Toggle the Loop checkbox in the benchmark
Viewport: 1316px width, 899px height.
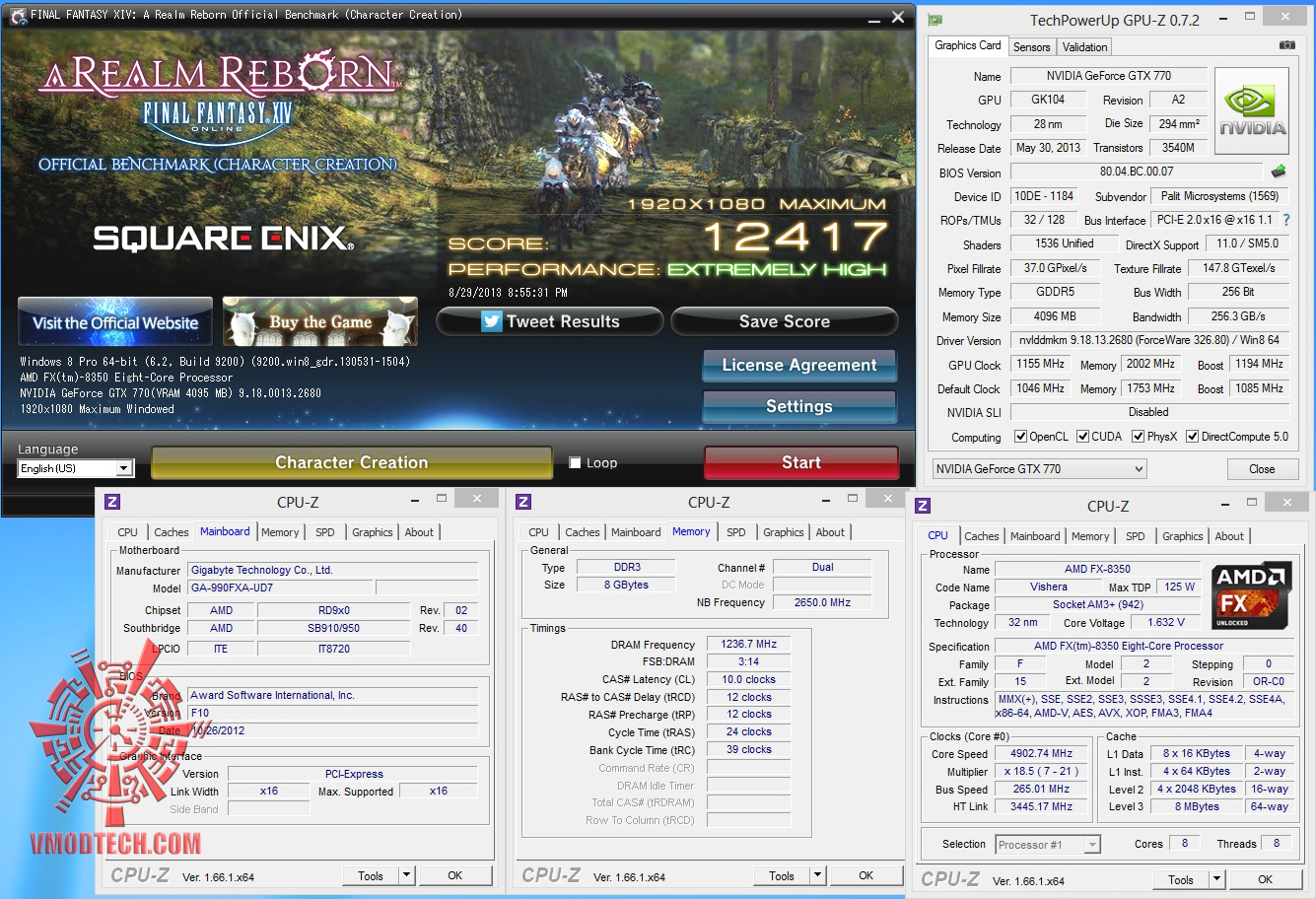coord(576,462)
